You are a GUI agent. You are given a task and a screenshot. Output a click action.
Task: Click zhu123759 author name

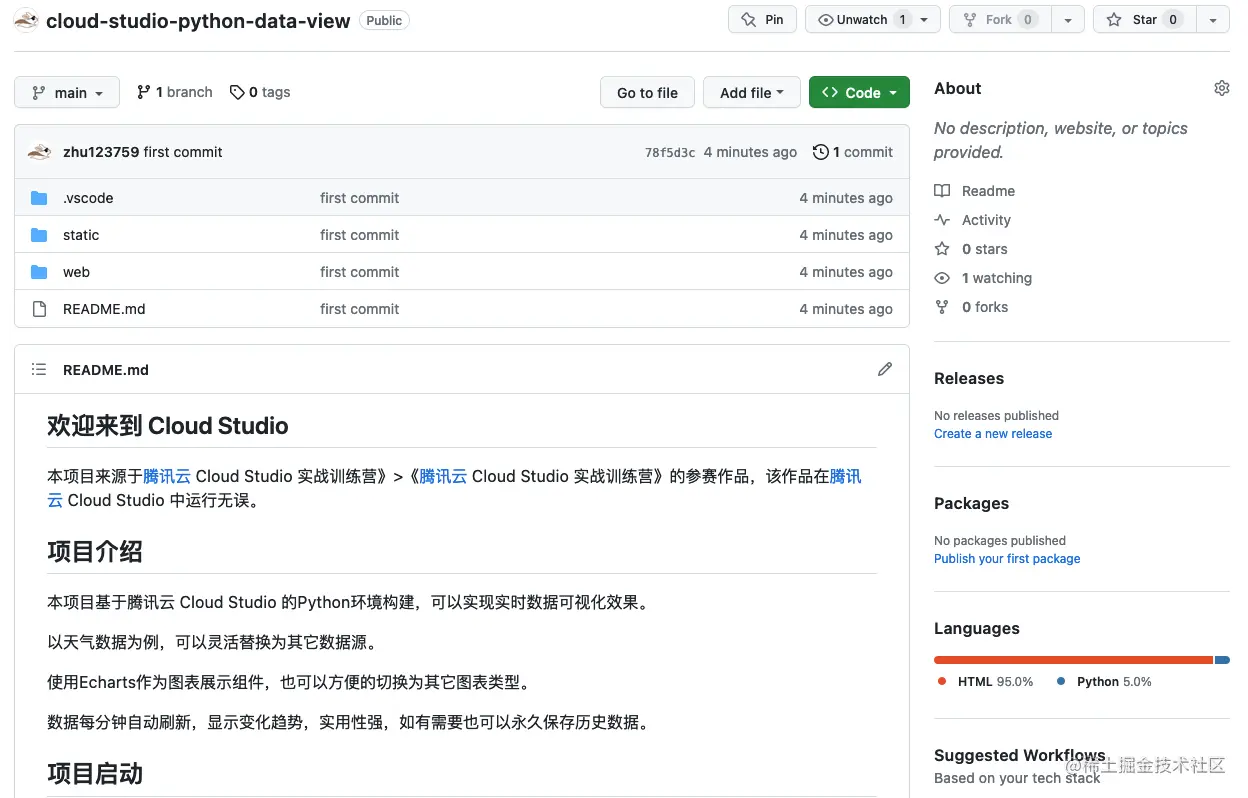point(101,152)
